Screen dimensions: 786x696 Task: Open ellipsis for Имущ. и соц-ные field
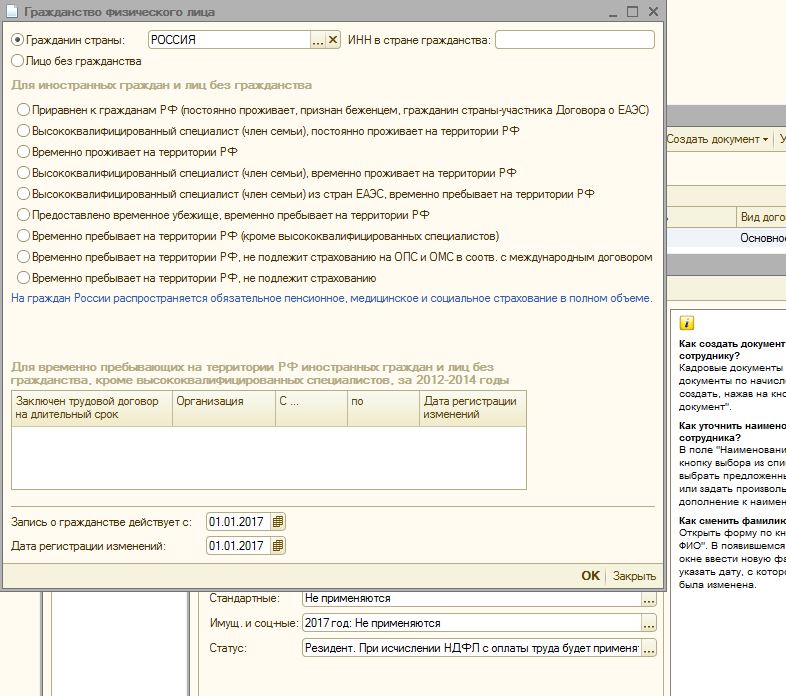649,623
